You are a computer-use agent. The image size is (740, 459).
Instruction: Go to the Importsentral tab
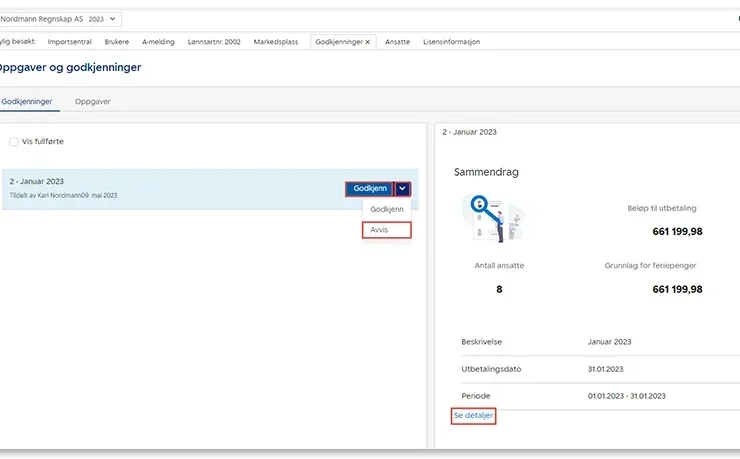click(70, 42)
